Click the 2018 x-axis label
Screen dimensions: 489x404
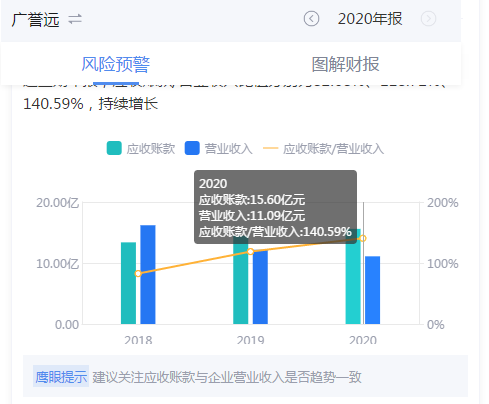[138, 340]
